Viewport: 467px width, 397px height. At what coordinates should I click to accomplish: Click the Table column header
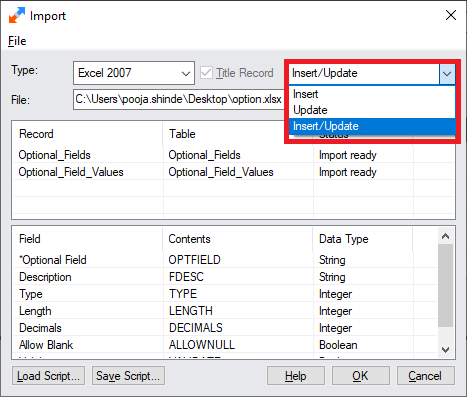238,134
